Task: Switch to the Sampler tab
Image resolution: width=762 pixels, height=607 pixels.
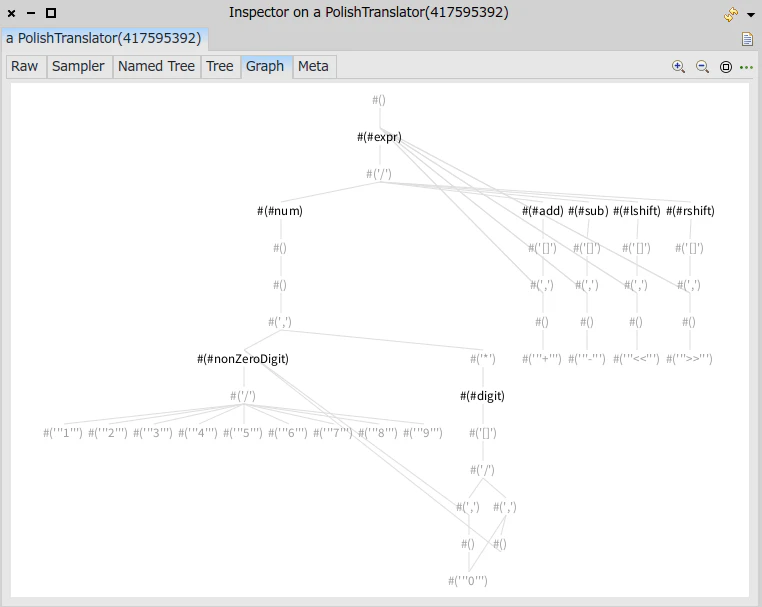Action: (78, 66)
